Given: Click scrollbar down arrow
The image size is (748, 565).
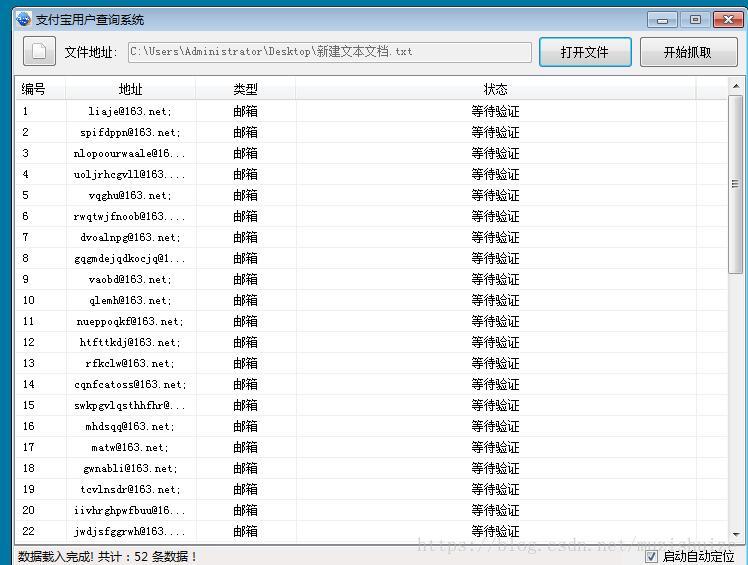Looking at the screenshot, I should (x=736, y=534).
